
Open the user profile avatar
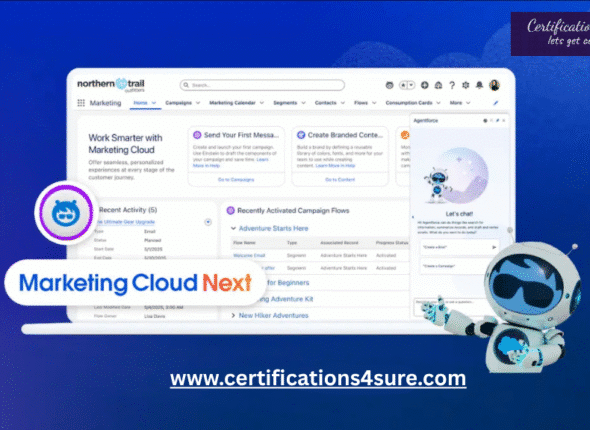coord(494,85)
